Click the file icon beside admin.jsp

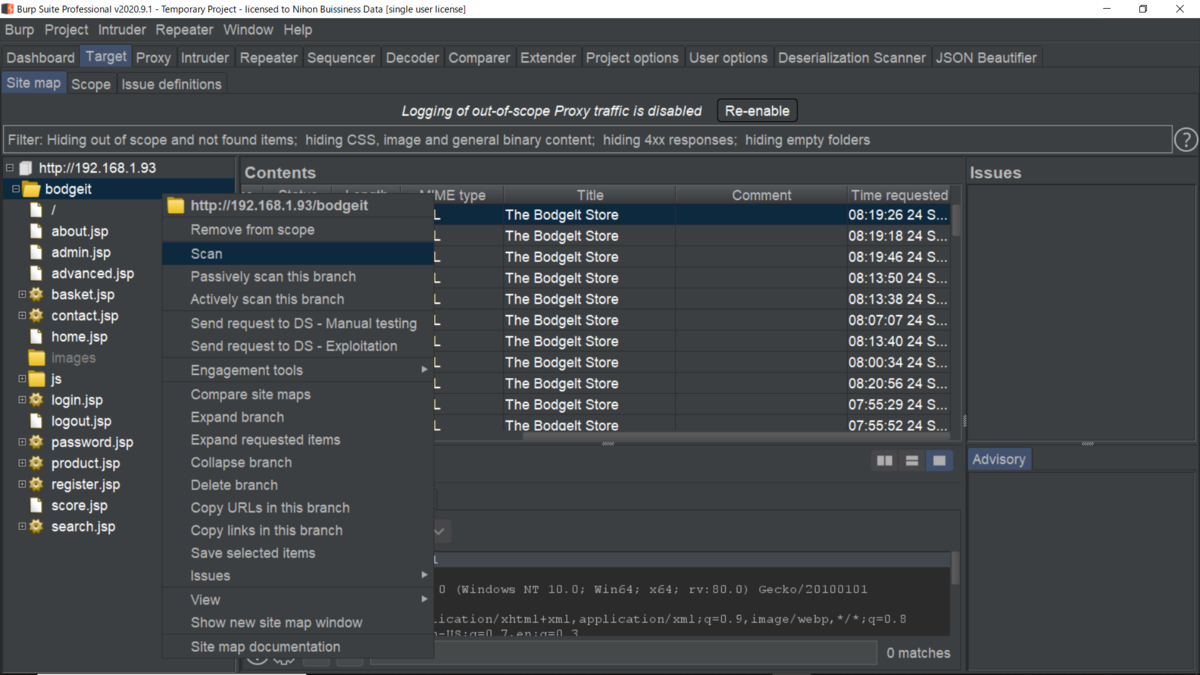click(36, 252)
